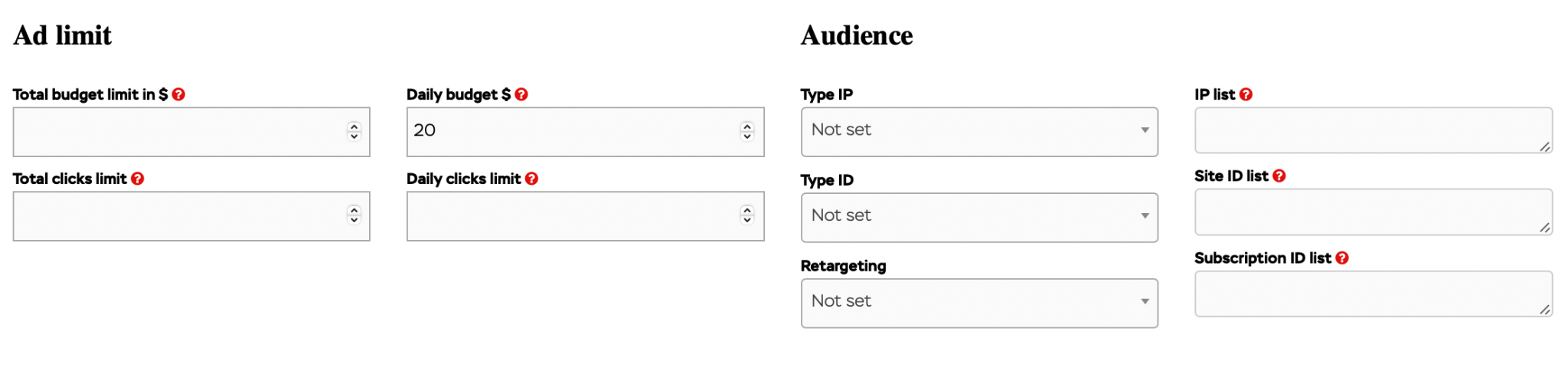Click the Total budget limit input field
This screenshot has height=368, width=1568.
[x=191, y=132]
